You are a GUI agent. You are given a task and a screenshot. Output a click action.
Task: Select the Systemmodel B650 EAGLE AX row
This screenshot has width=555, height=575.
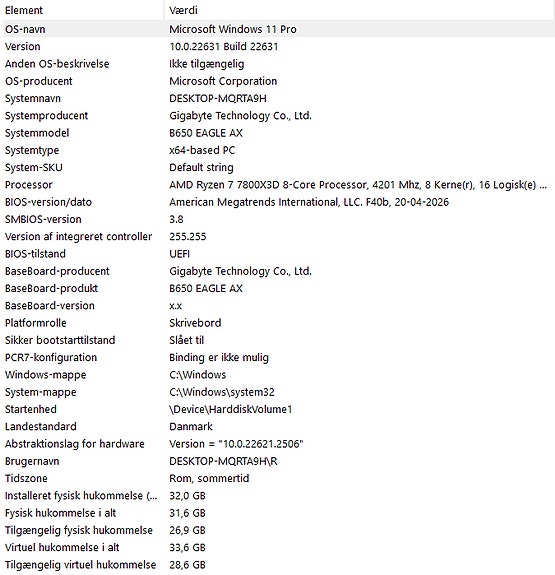(x=277, y=133)
